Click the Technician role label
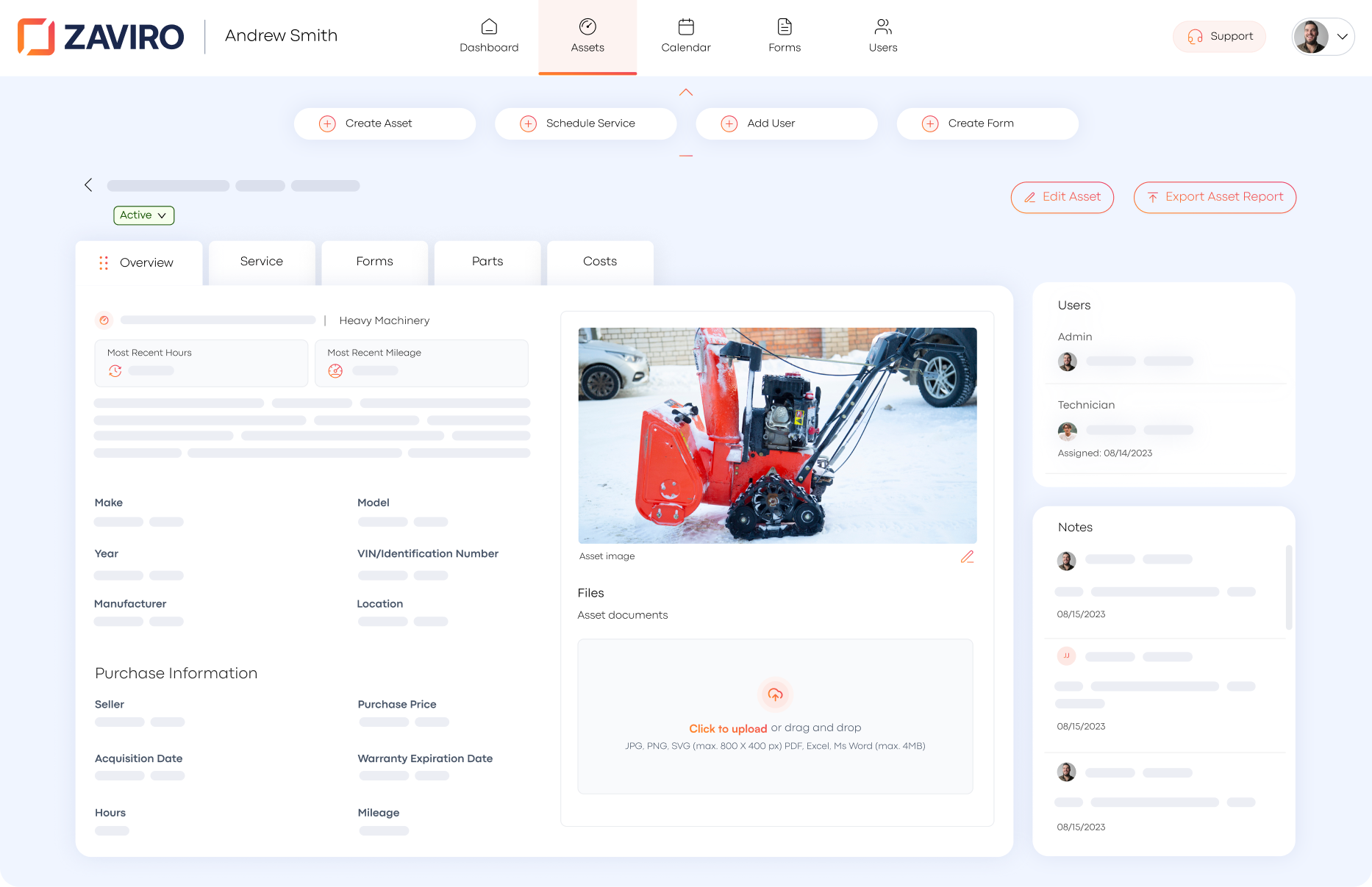Viewport: 1372px width, 887px height. (x=1086, y=405)
